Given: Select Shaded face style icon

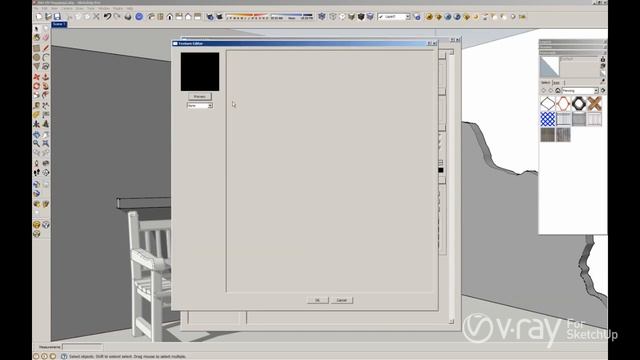Looking at the screenshot, I should point(351,17).
